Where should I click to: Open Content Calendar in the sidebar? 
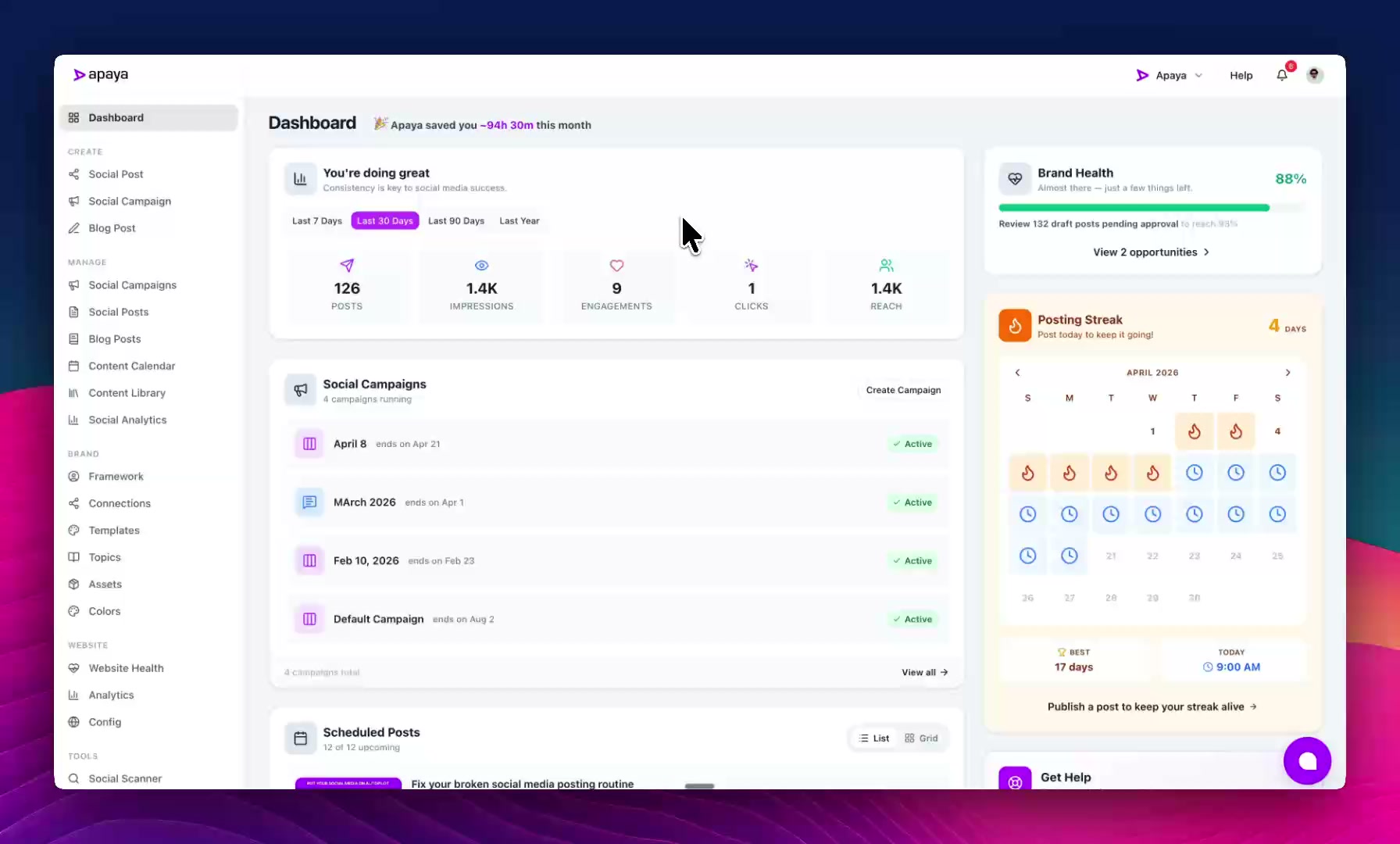131,366
